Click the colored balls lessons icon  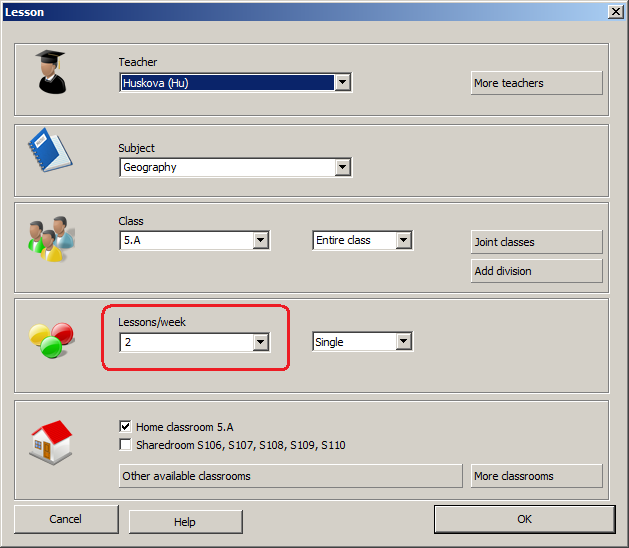click(x=51, y=340)
